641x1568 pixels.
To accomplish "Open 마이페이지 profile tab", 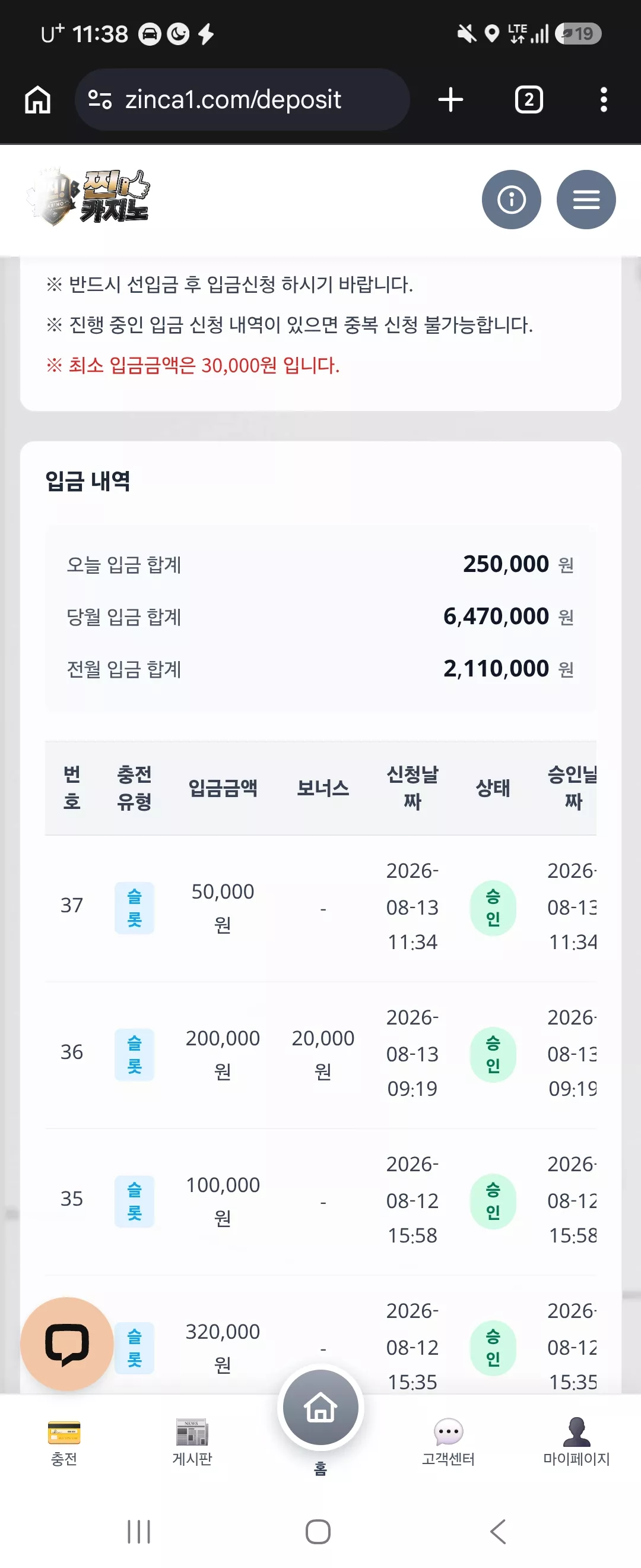I will coord(576,1441).
